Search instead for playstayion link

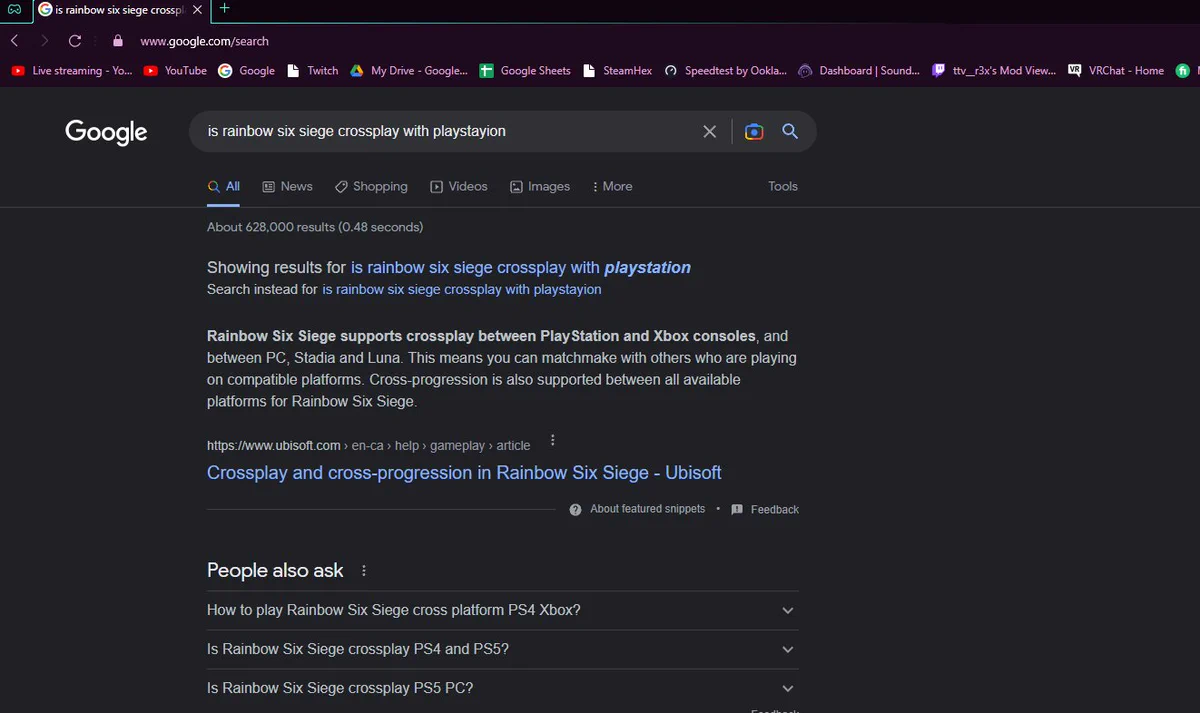[x=462, y=289]
